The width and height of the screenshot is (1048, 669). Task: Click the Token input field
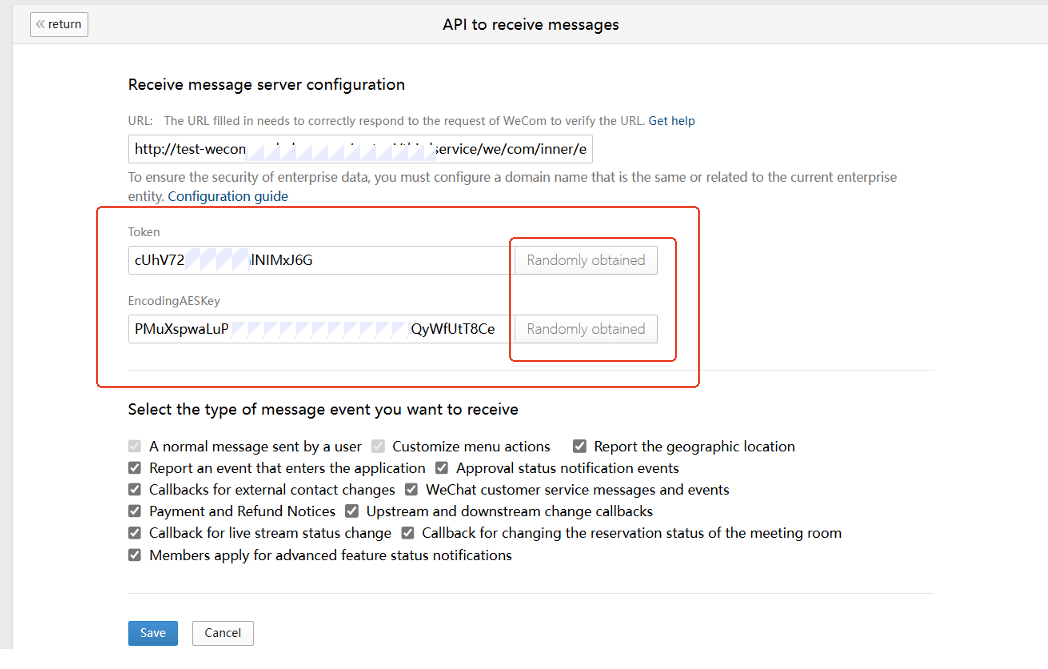coord(320,261)
